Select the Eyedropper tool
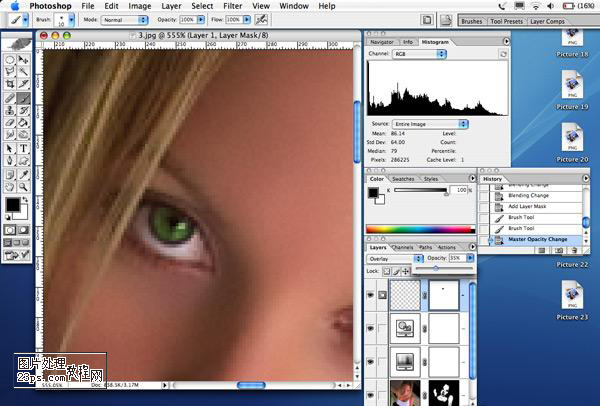Screen dimensions: 600x406 tap(24, 175)
